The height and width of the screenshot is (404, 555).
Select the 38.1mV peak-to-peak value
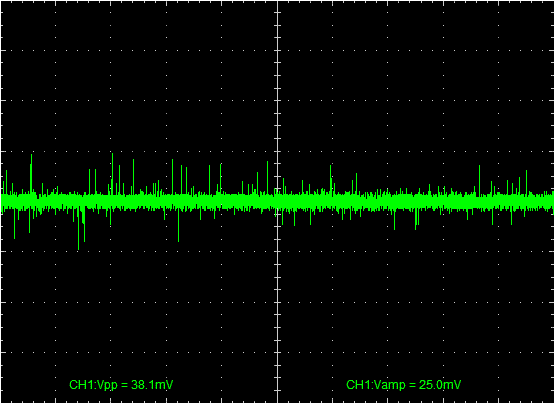click(152, 385)
